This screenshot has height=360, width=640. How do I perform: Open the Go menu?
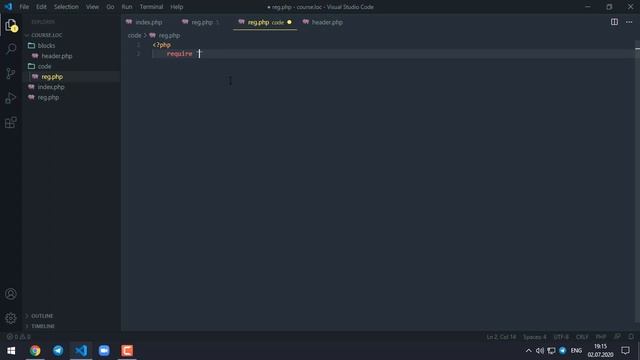pyautogui.click(x=110, y=7)
